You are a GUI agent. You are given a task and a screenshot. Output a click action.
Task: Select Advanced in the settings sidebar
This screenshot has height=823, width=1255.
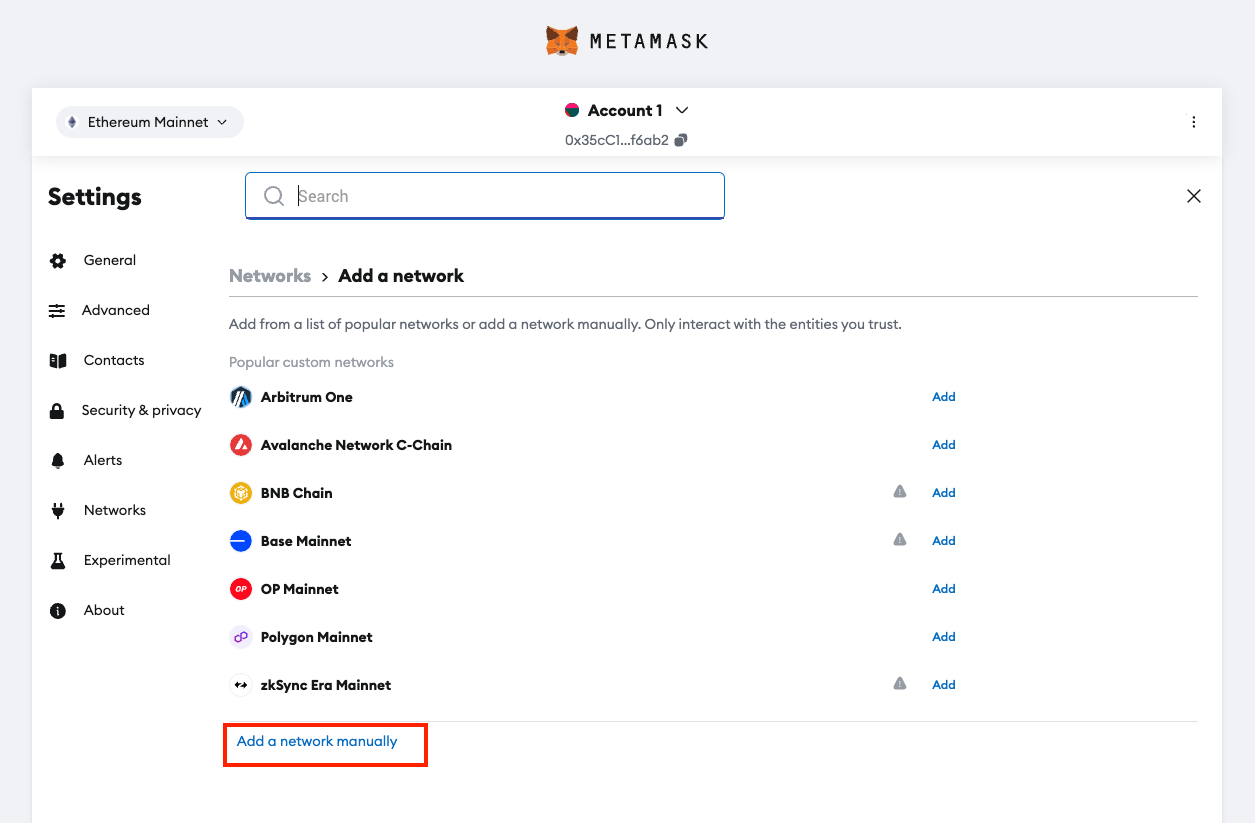pos(115,310)
